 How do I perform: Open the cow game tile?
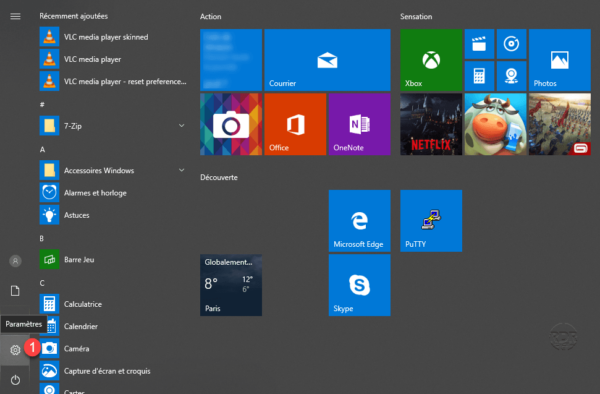[x=495, y=124]
